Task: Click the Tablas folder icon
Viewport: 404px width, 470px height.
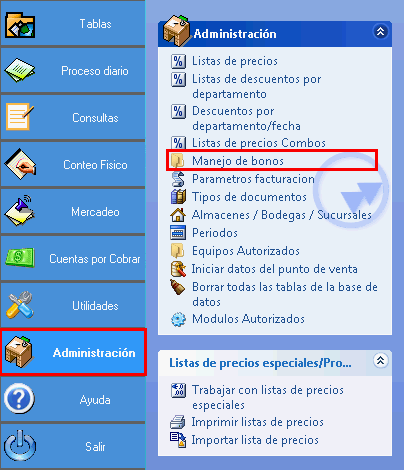Action: click(x=20, y=25)
